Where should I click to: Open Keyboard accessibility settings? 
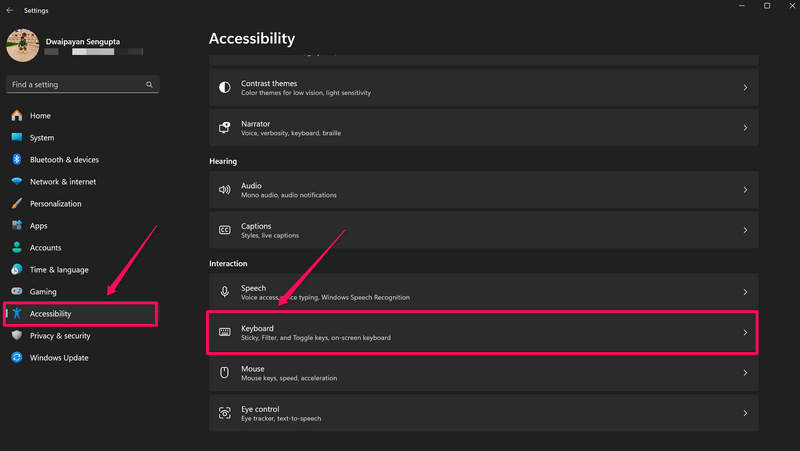coord(482,332)
